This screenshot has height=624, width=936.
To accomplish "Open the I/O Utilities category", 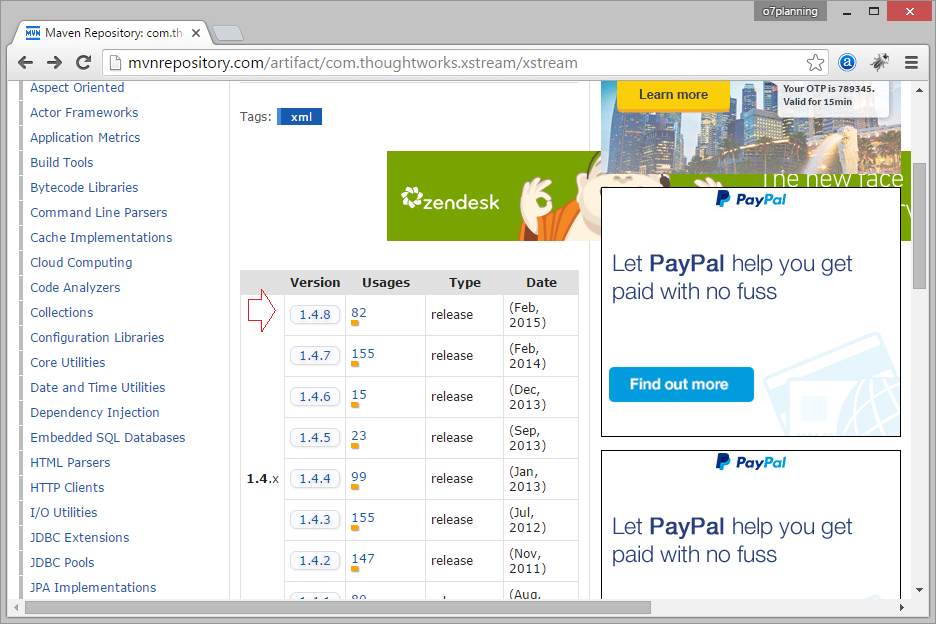I will coord(63,513).
